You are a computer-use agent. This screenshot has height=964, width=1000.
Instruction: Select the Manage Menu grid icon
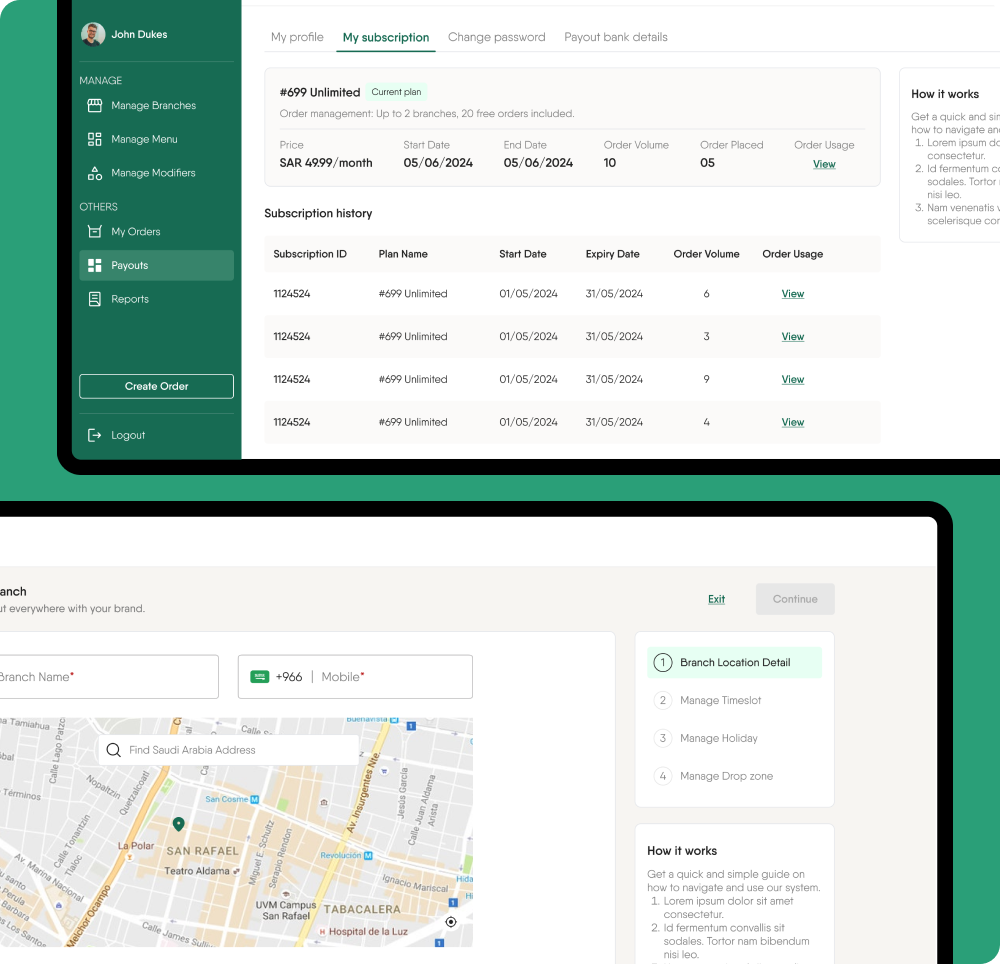(94, 139)
